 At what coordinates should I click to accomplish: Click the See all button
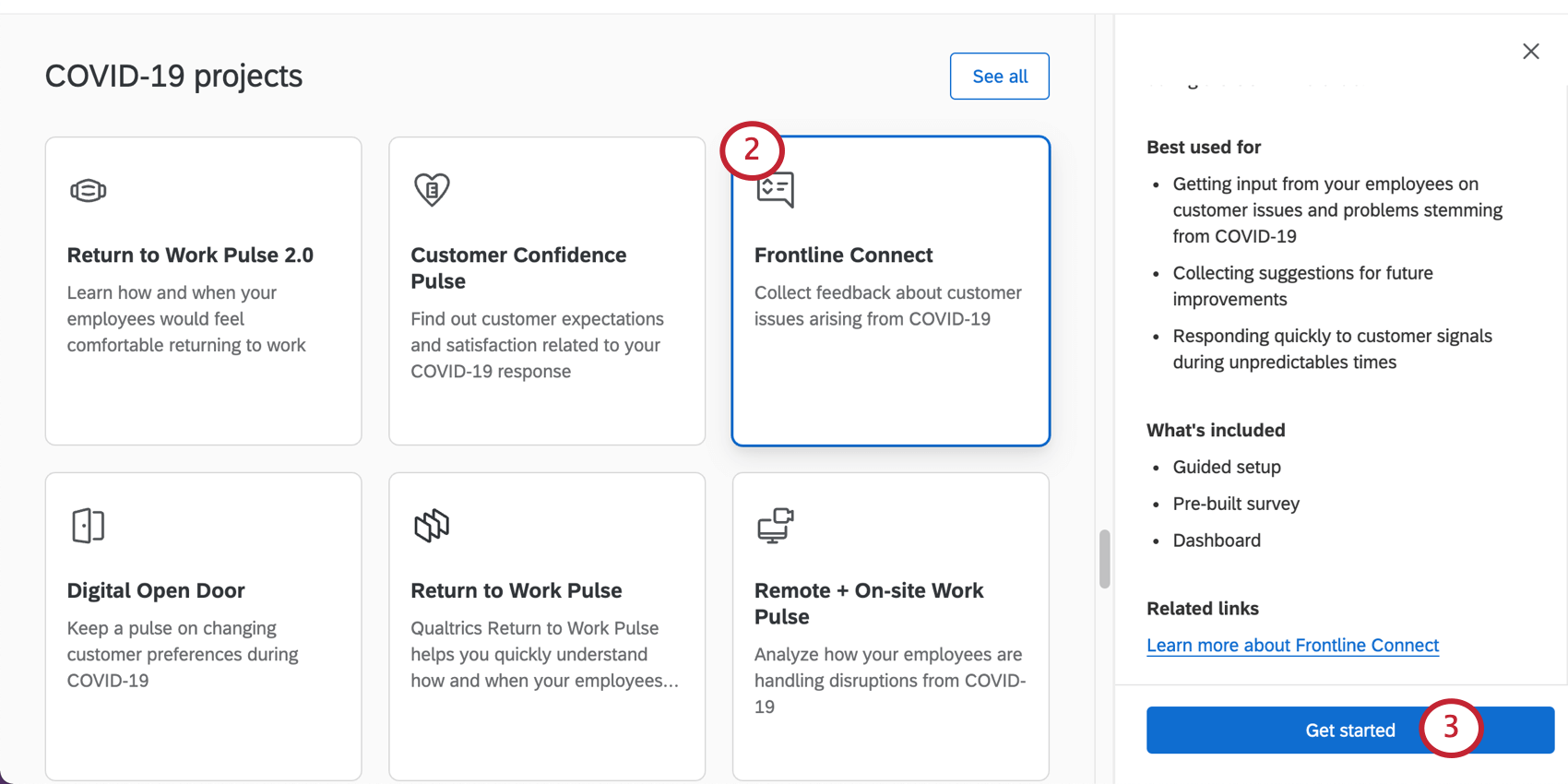click(1000, 77)
